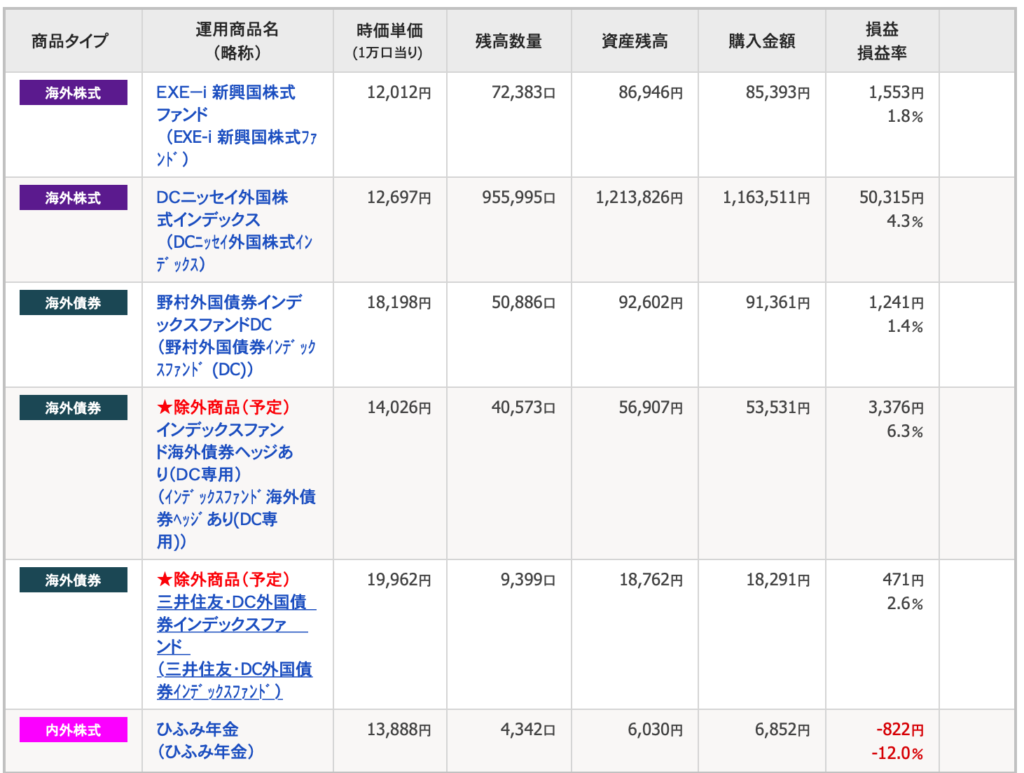Viewport: 1024px width, 773px height.
Task: Click the 資産残高 column header
Action: pyautogui.click(x=635, y=41)
